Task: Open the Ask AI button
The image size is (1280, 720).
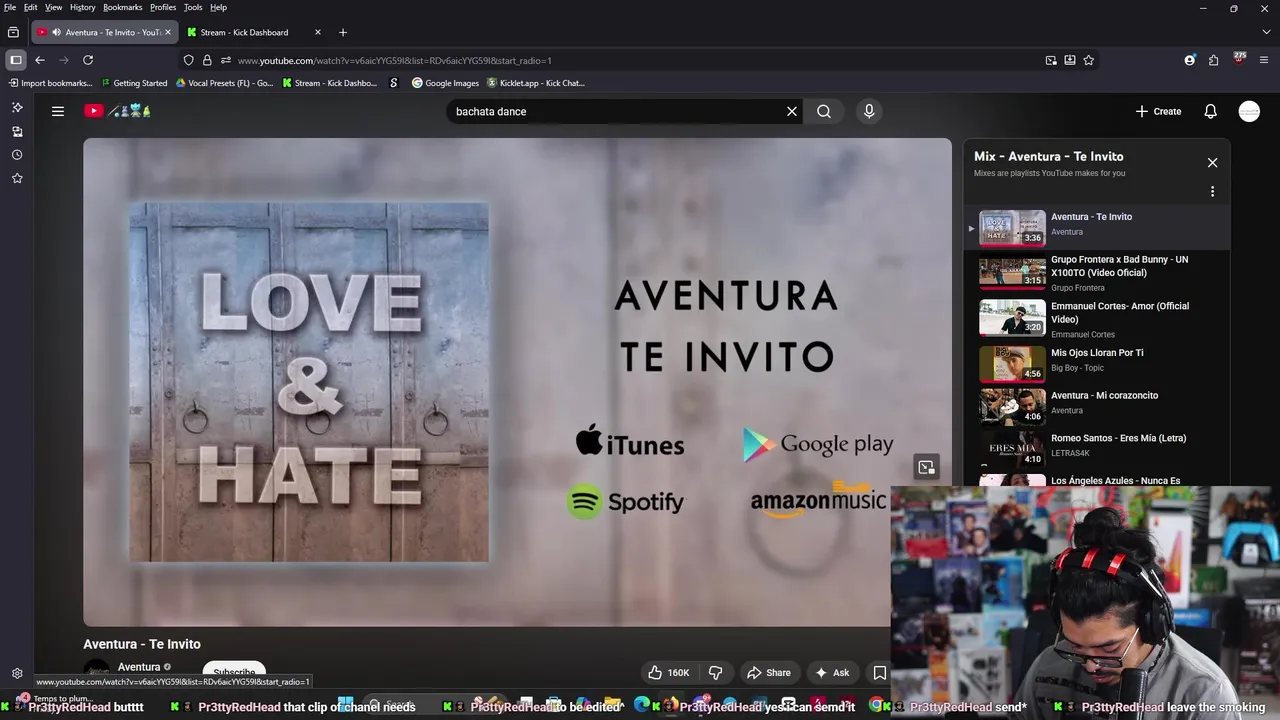Action: [833, 673]
